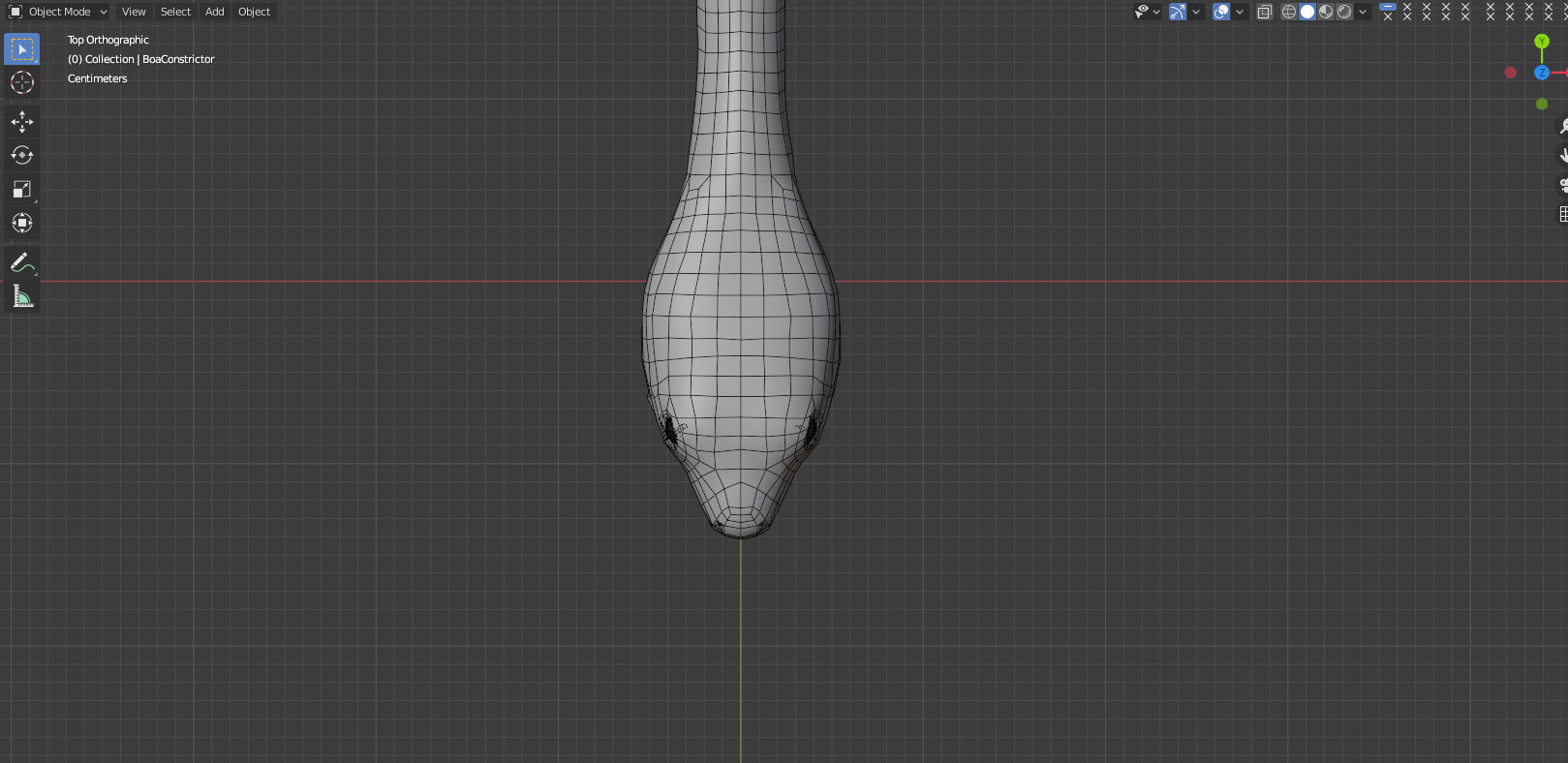Open the Object menu
The image size is (1568, 763).
coord(254,12)
